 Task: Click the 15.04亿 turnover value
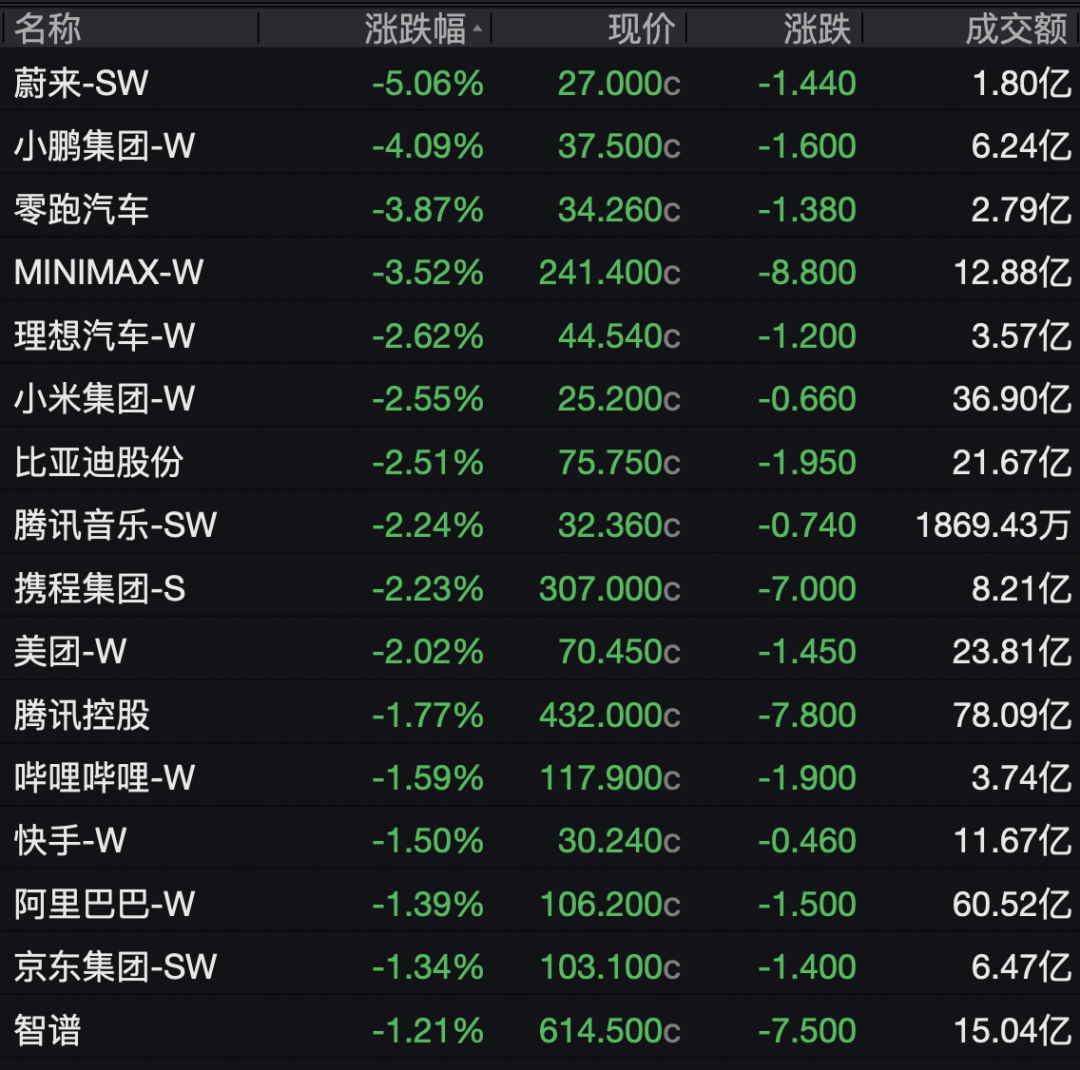[1013, 1031]
